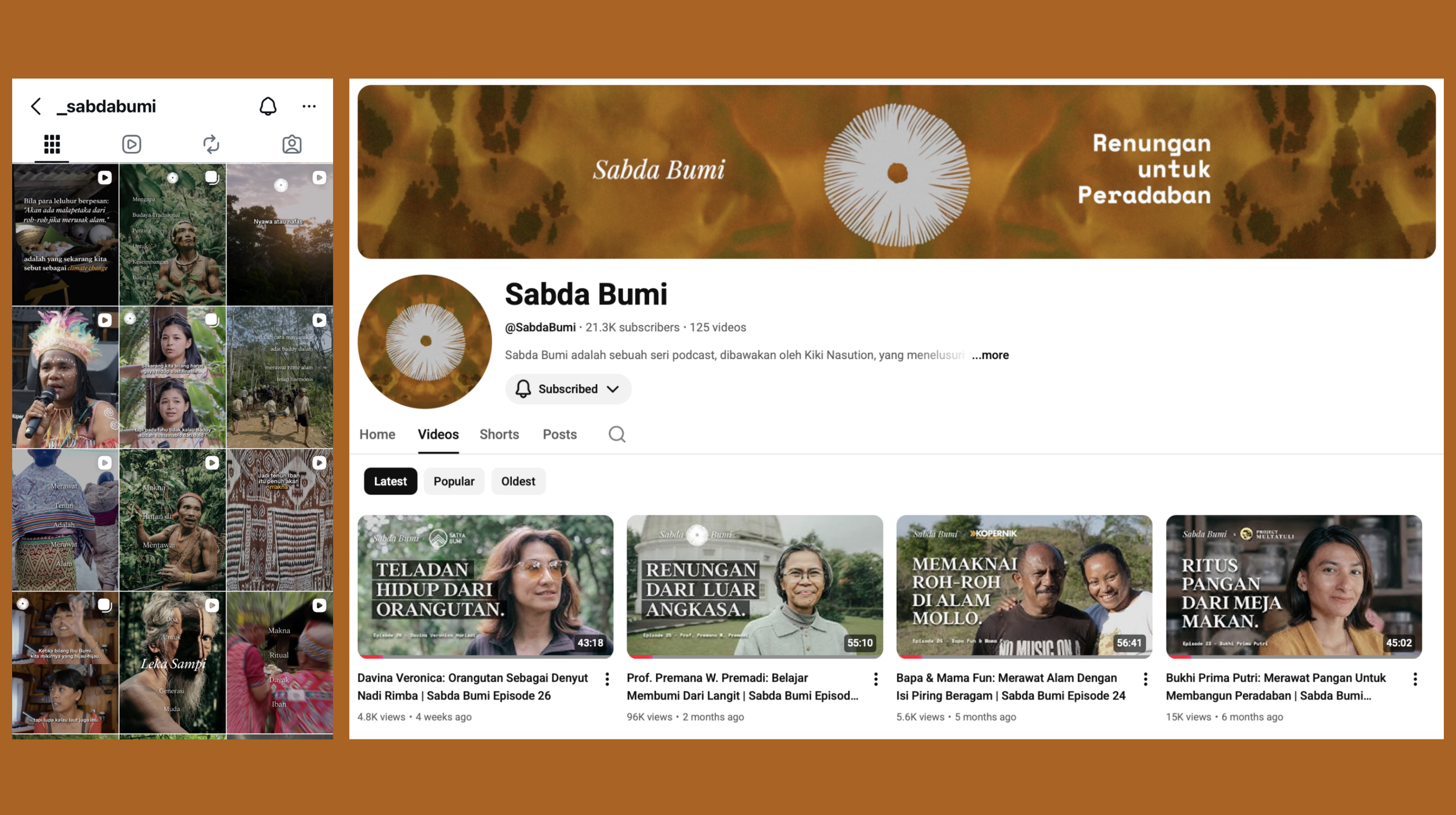The image size is (1456, 815).
Task: Select the tagged photos icon
Action: tap(292, 144)
